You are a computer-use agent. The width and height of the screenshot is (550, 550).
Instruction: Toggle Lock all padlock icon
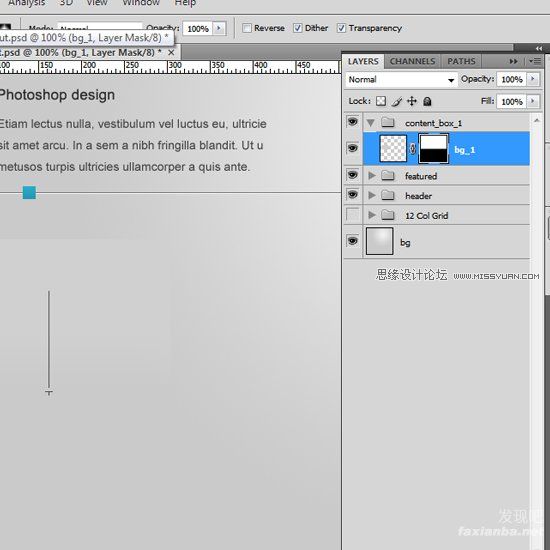click(427, 101)
